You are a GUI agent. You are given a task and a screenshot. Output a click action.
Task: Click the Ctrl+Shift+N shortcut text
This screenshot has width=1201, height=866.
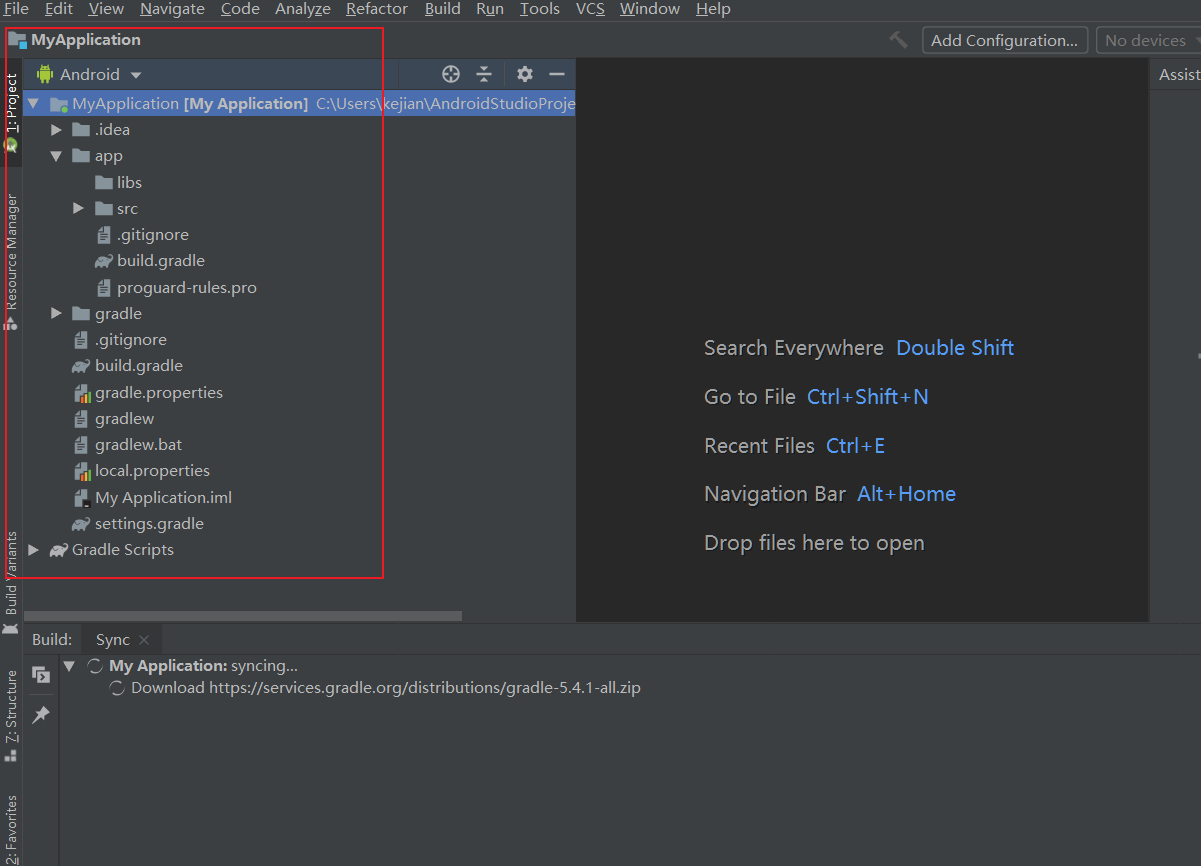tap(868, 397)
